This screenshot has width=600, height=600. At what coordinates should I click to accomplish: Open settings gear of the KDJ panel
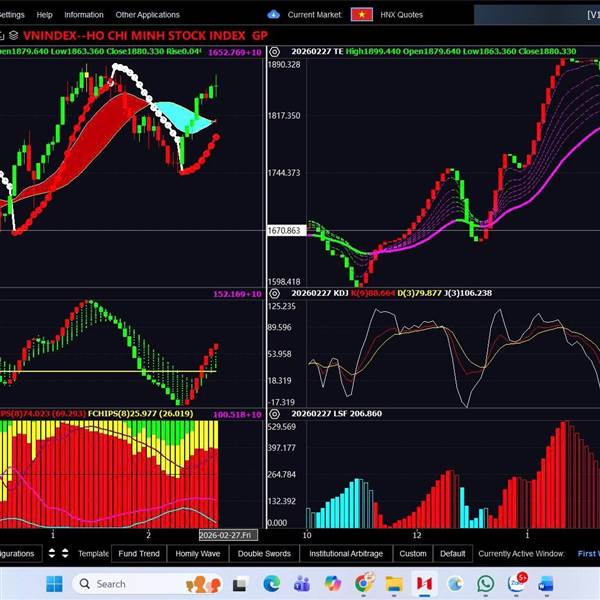point(275,293)
